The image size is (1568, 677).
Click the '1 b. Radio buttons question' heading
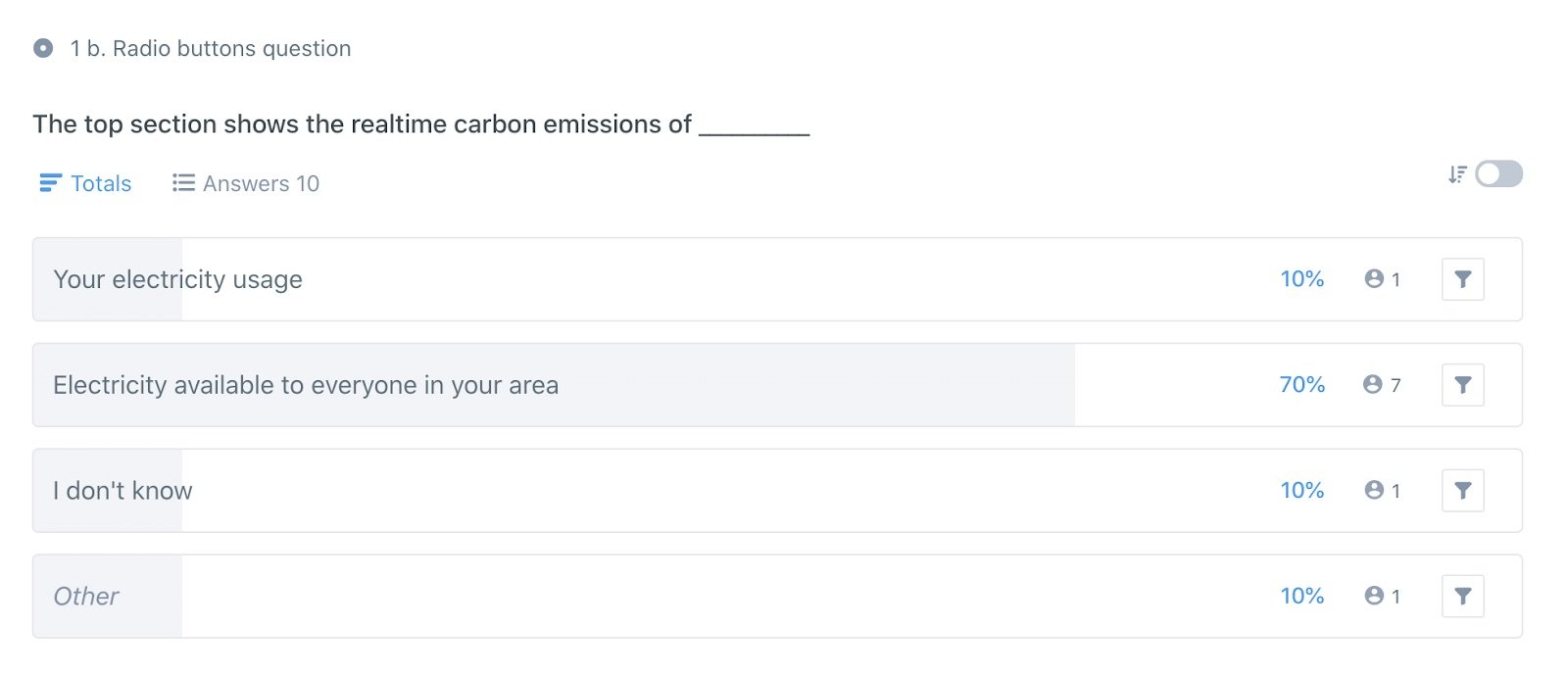(211, 48)
